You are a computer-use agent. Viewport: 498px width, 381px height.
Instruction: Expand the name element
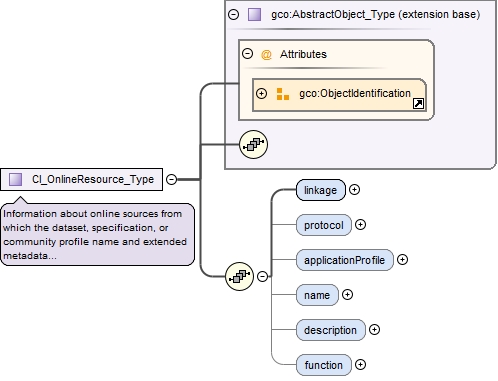tap(347, 295)
